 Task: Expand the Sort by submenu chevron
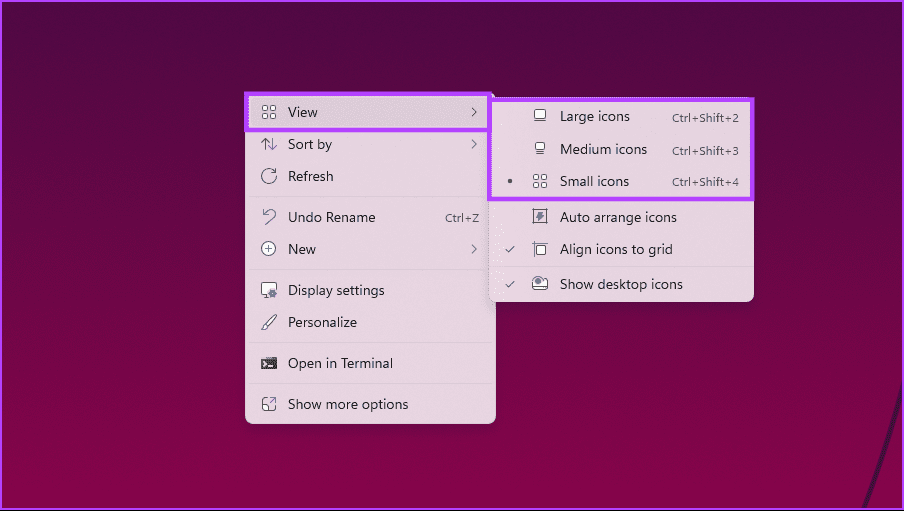474,144
